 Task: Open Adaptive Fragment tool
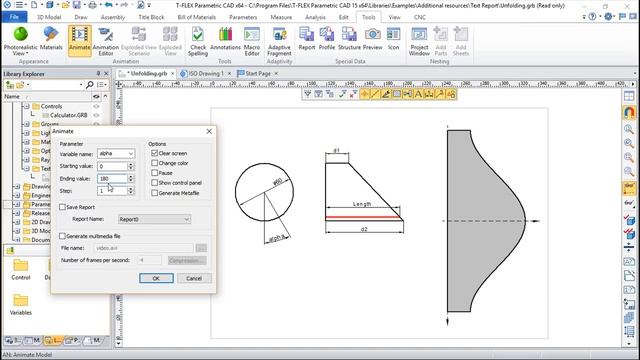coord(280,40)
